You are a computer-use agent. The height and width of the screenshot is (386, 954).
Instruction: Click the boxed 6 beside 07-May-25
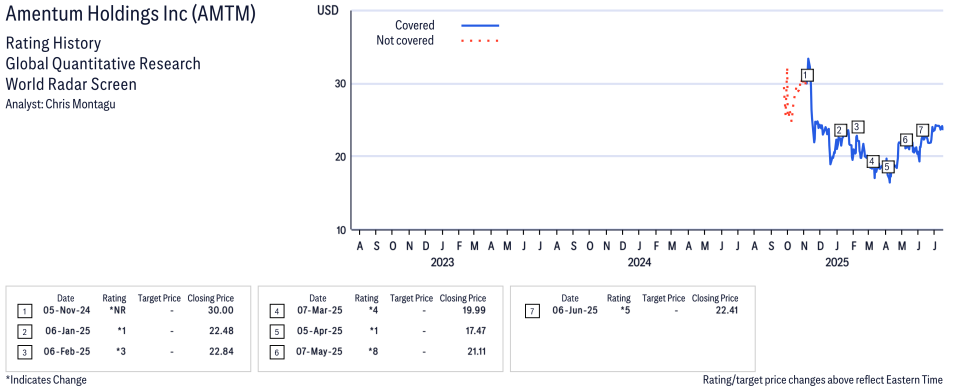[x=276, y=352]
